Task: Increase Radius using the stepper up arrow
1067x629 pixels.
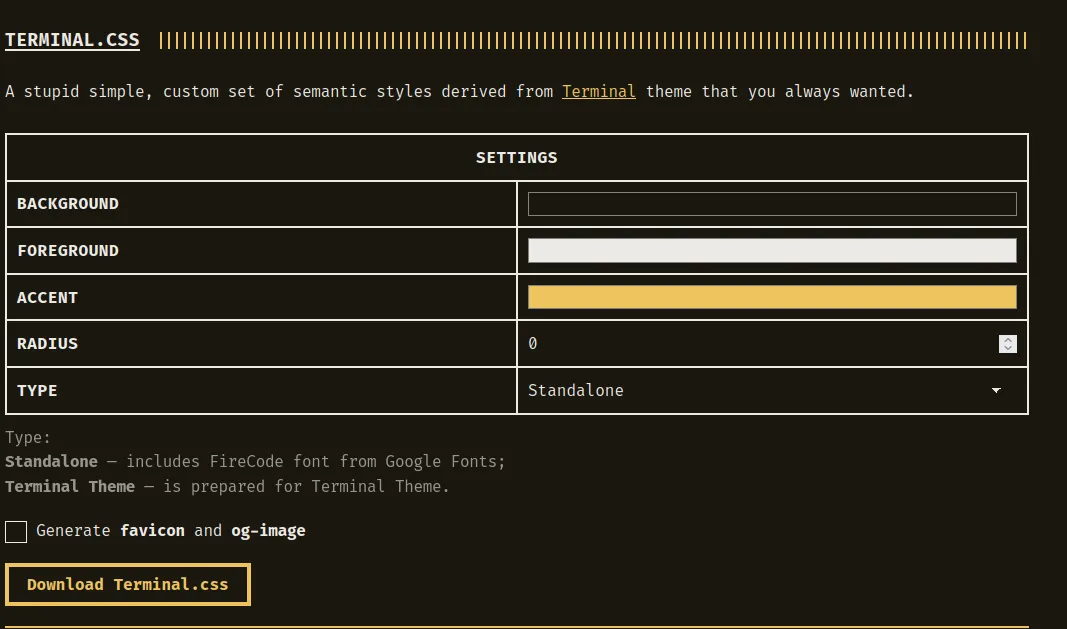Action: [x=1008, y=339]
